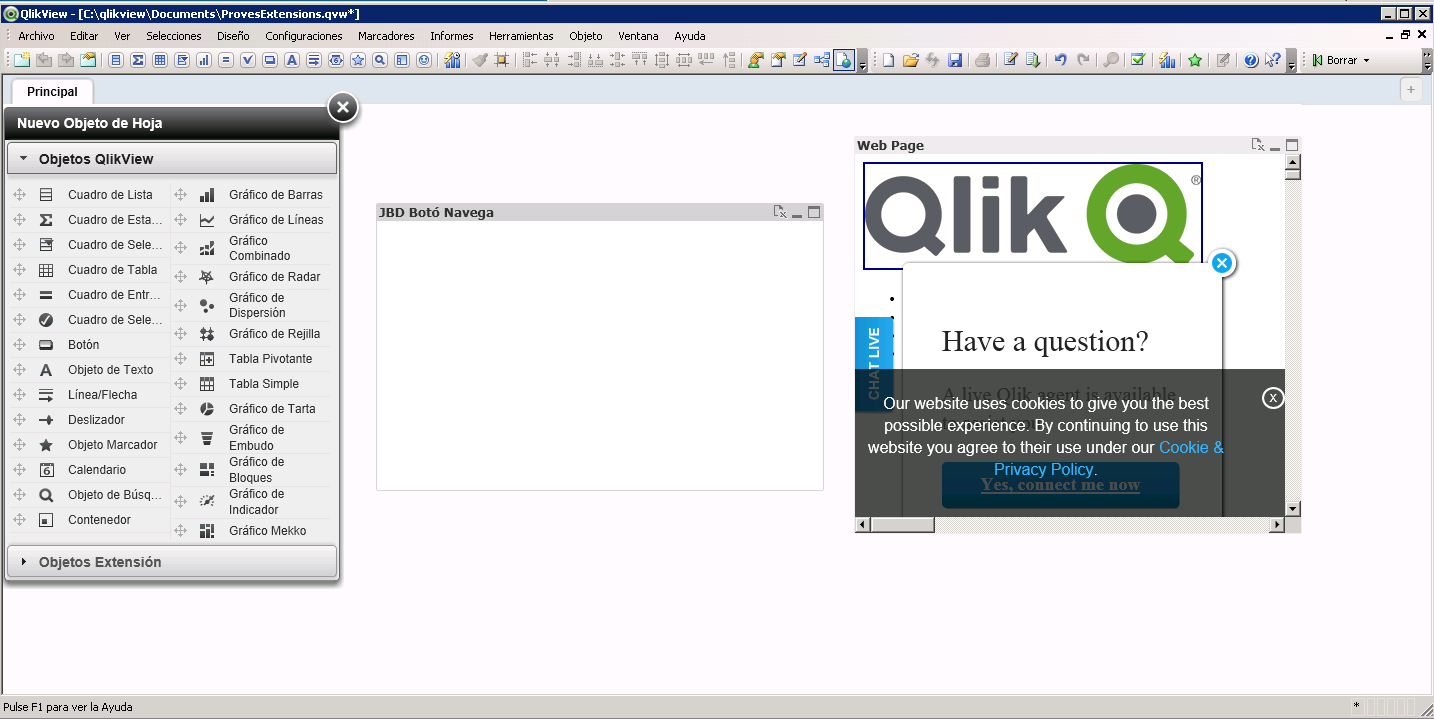Click the Qlik logo in Web Page
The image size is (1434, 719).
point(1033,214)
